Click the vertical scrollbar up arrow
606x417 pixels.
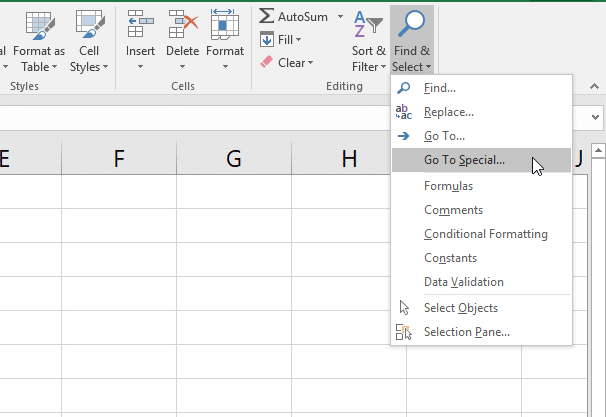click(598, 150)
